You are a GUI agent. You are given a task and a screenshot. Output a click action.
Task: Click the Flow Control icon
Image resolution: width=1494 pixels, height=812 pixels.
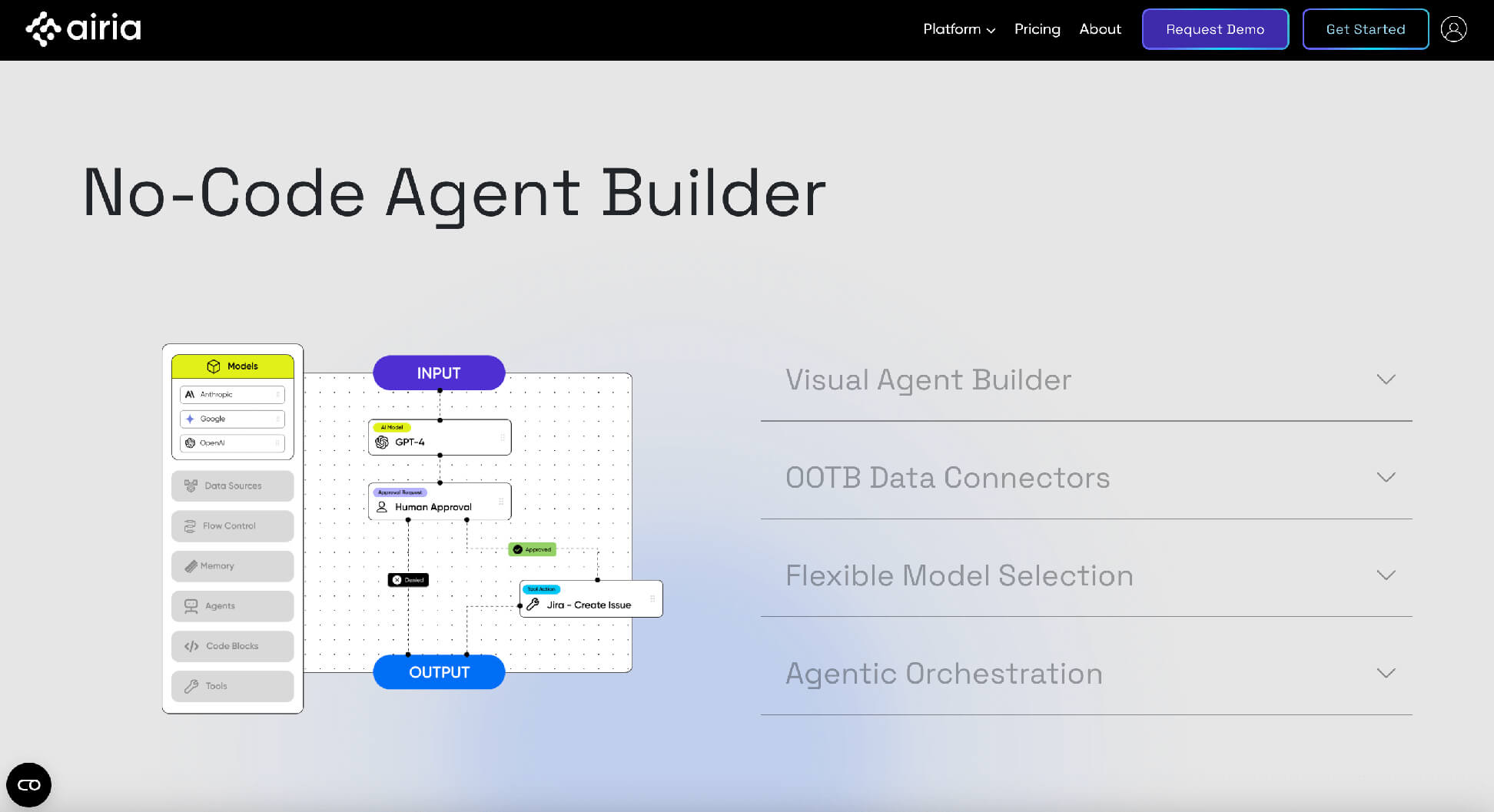(190, 526)
